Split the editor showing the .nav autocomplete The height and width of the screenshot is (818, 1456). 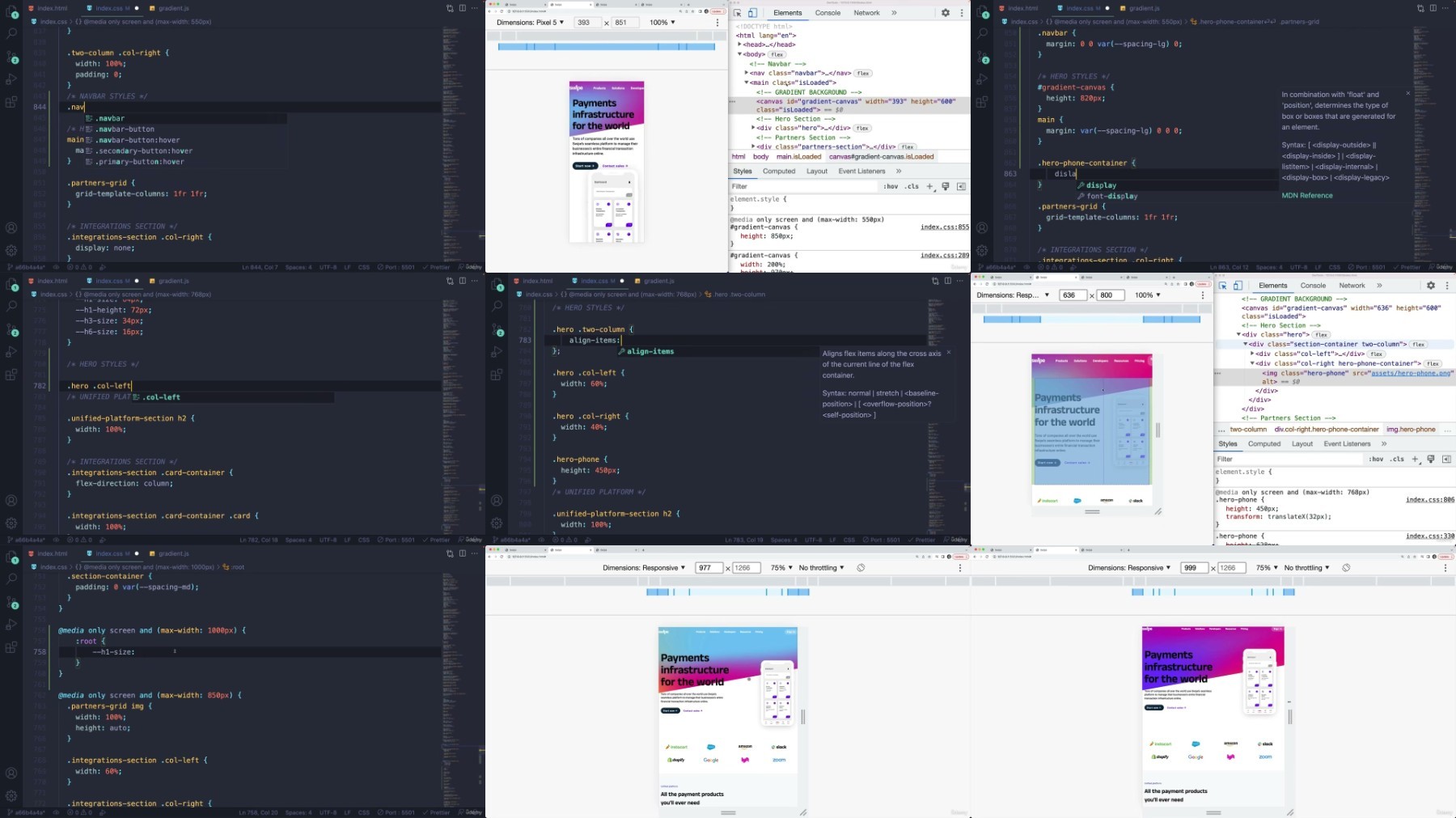coord(462,8)
